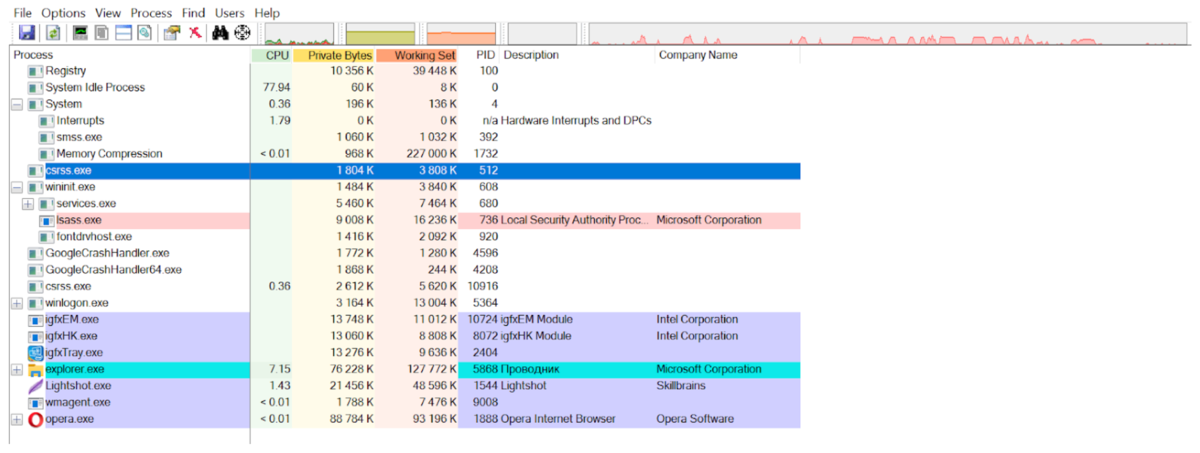
Task: Click the Opera icon beside opera.exe
Action: [35, 419]
